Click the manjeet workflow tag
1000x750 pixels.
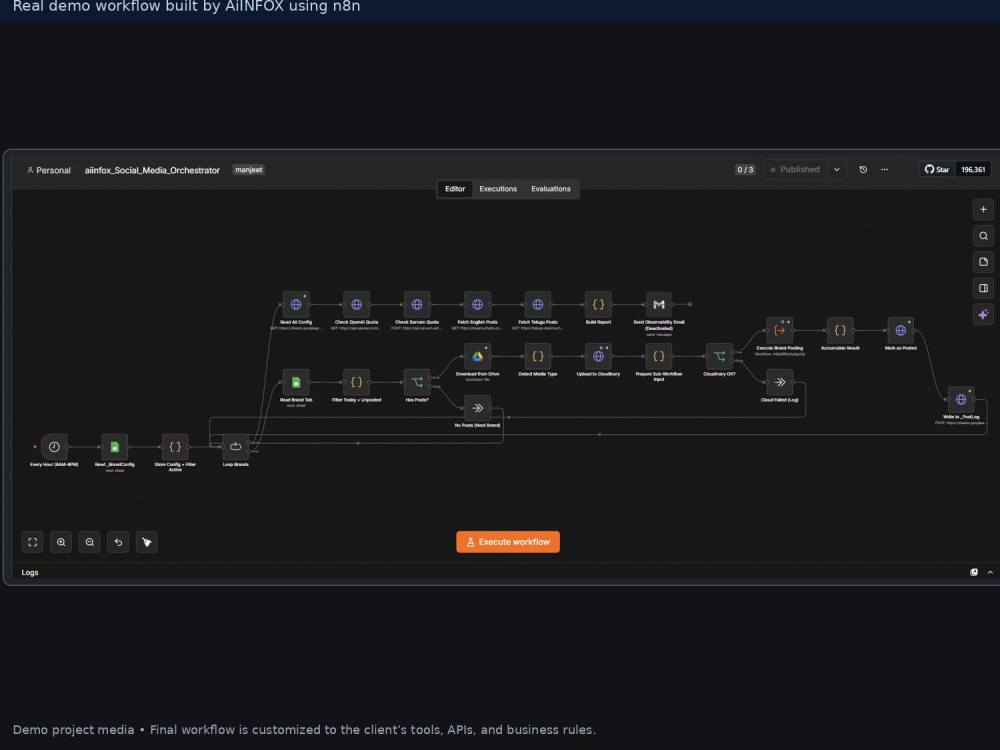[249, 170]
